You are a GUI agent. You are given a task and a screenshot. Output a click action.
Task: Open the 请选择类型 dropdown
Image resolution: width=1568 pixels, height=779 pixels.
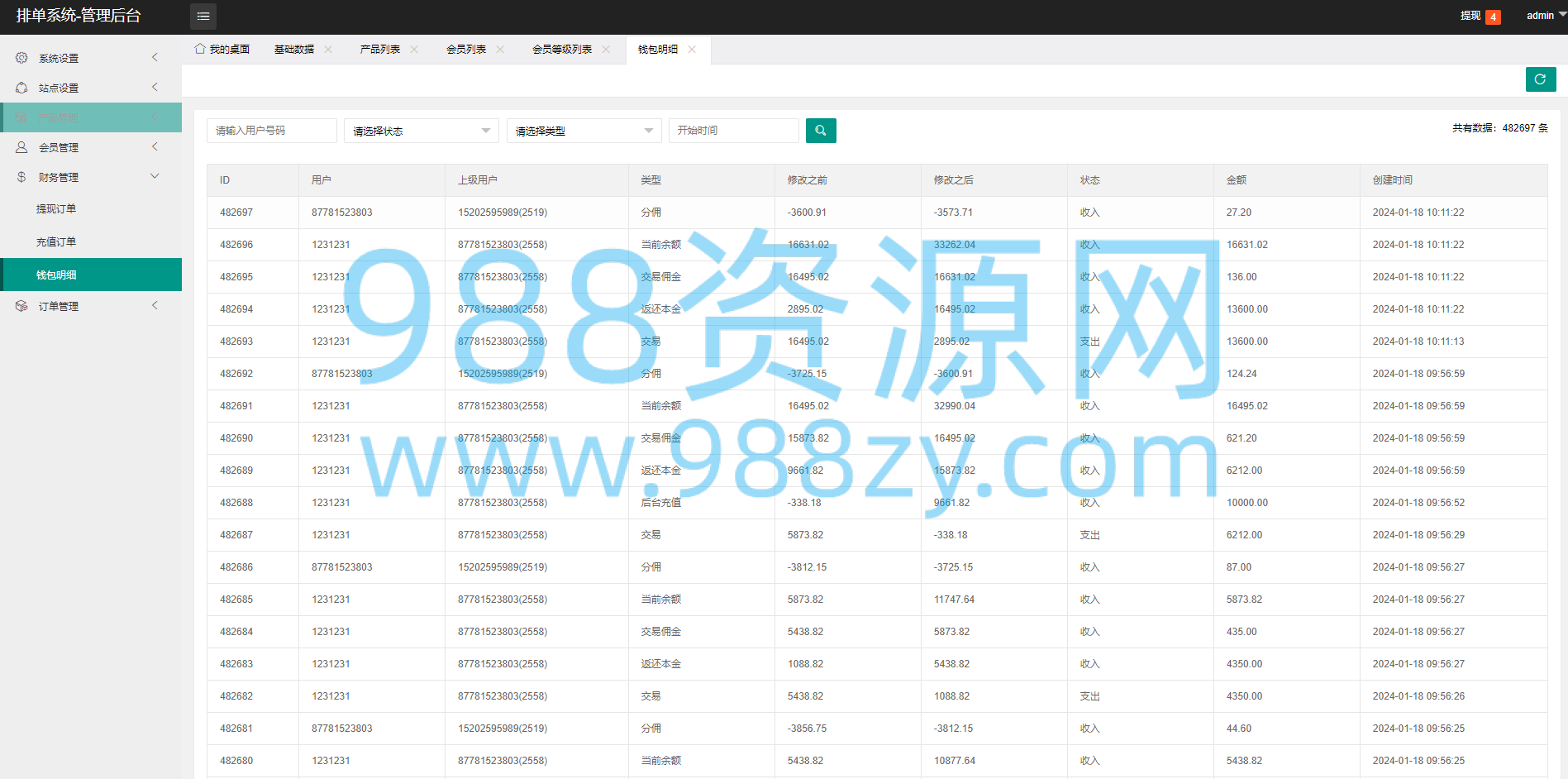(x=584, y=131)
